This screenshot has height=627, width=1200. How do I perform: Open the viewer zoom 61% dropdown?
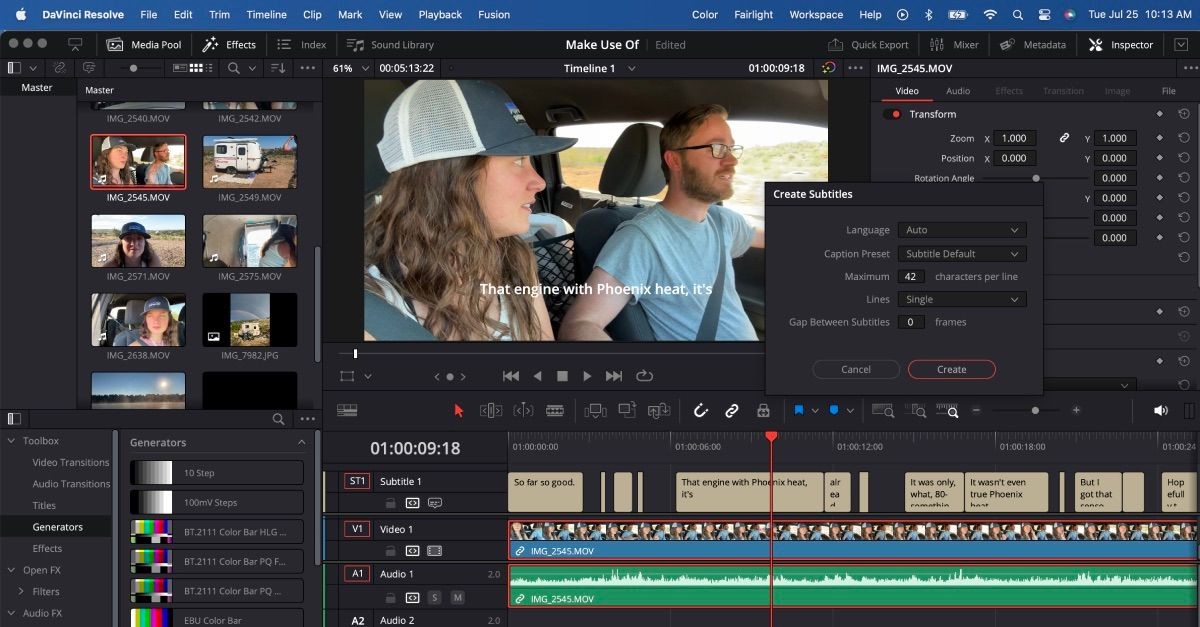[352, 68]
